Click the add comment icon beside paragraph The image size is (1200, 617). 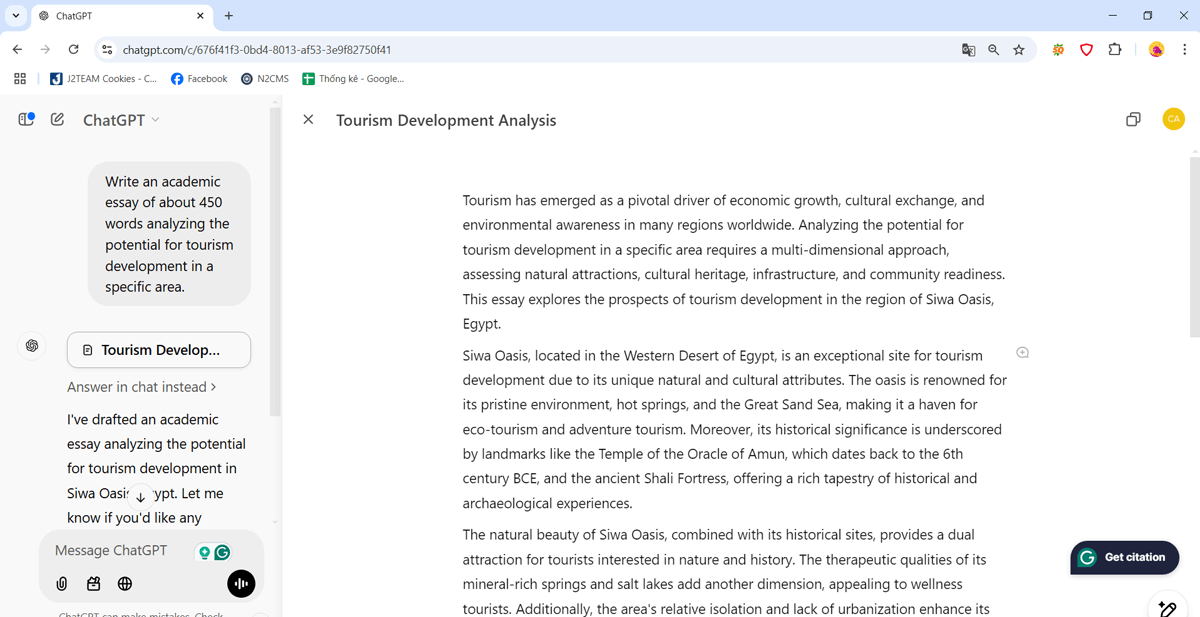tap(1022, 352)
